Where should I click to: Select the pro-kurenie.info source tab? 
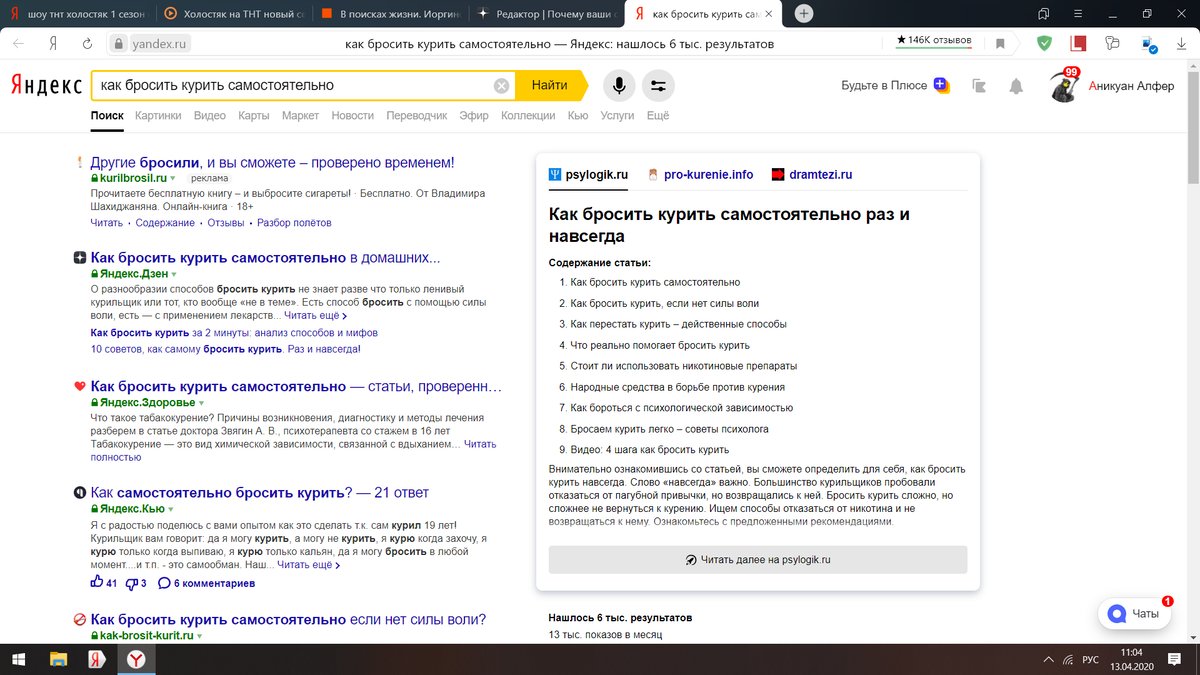700,174
